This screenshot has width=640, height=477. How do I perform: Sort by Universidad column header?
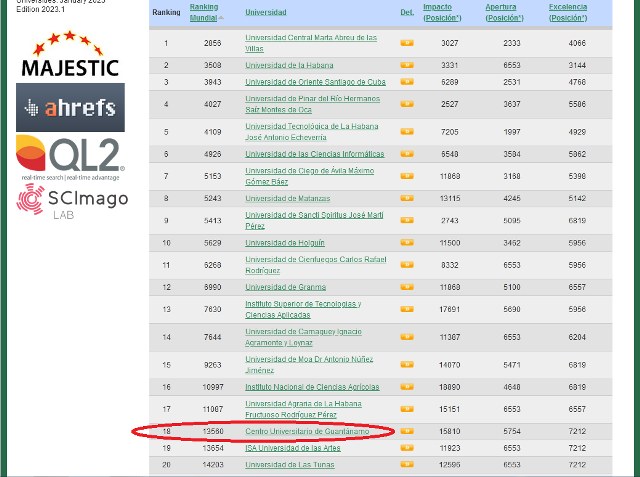click(266, 12)
